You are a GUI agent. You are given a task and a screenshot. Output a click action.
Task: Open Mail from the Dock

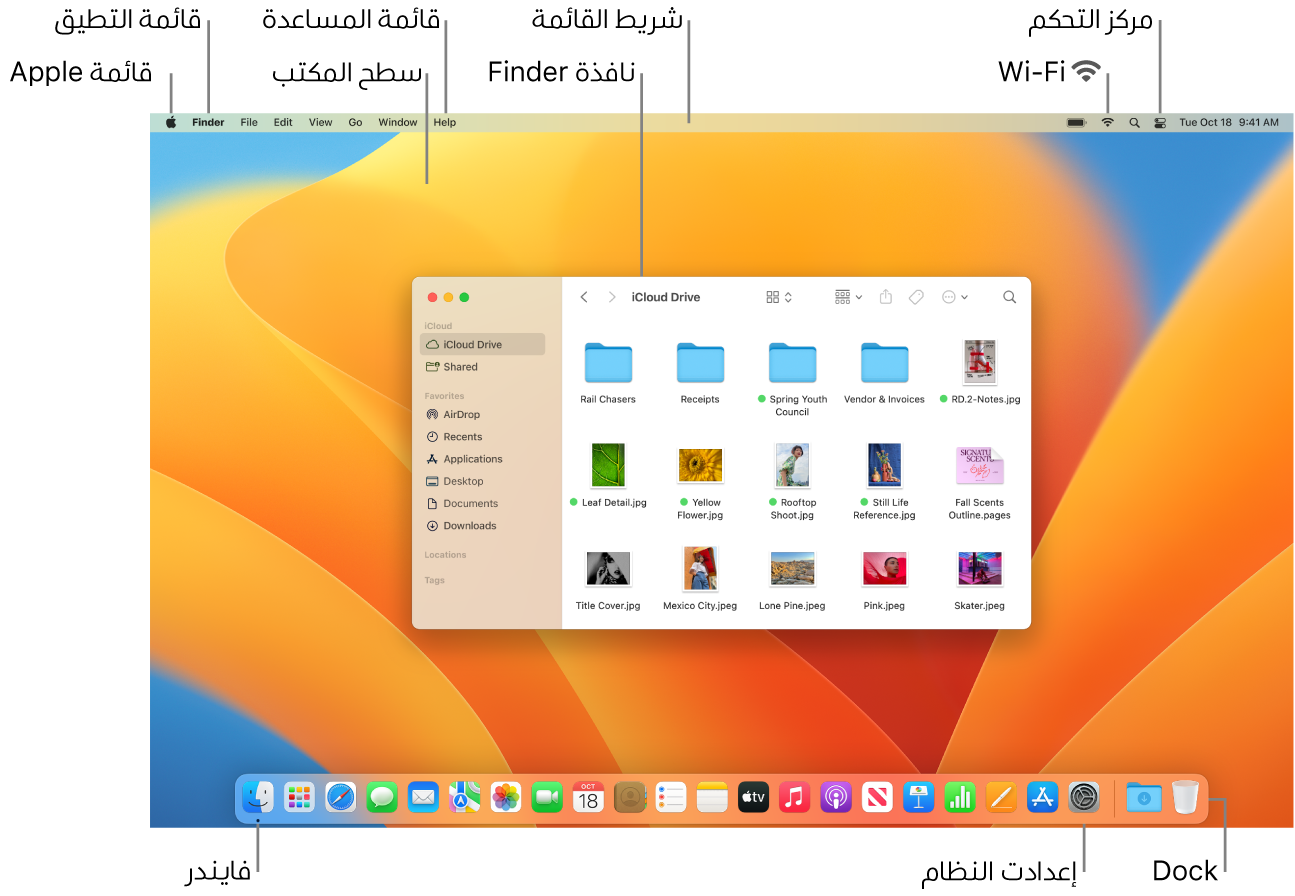pos(423,797)
